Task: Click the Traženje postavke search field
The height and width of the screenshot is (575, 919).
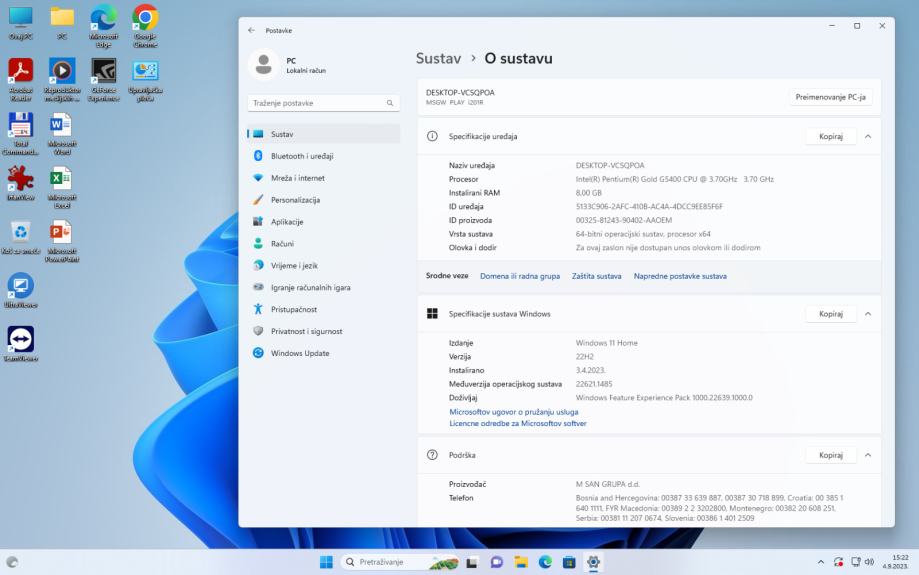Action: pyautogui.click(x=316, y=103)
